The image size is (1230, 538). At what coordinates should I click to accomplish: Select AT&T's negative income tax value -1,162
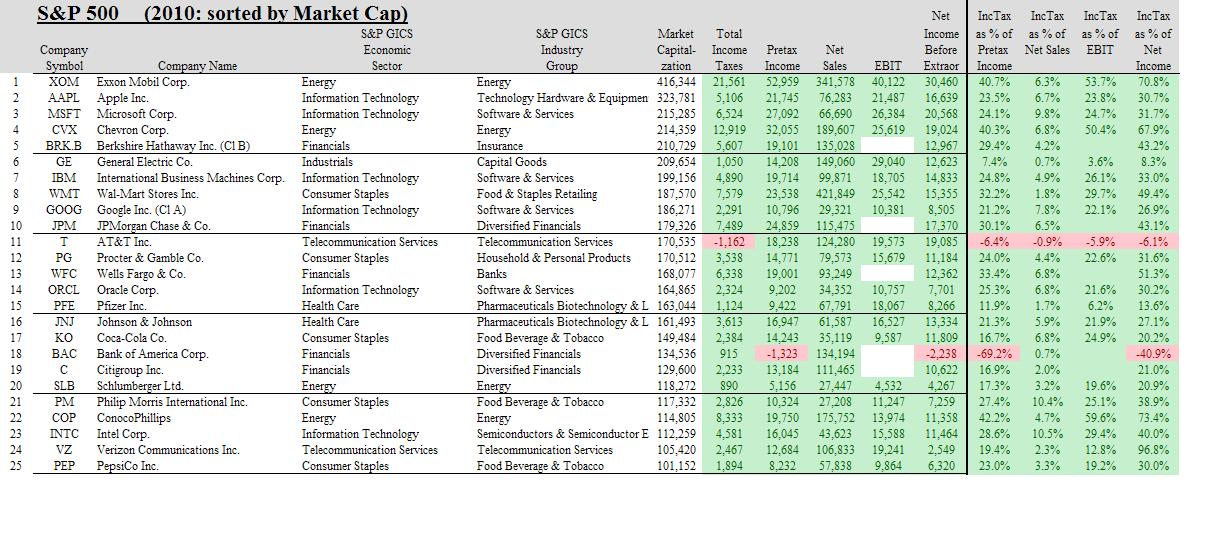(729, 242)
